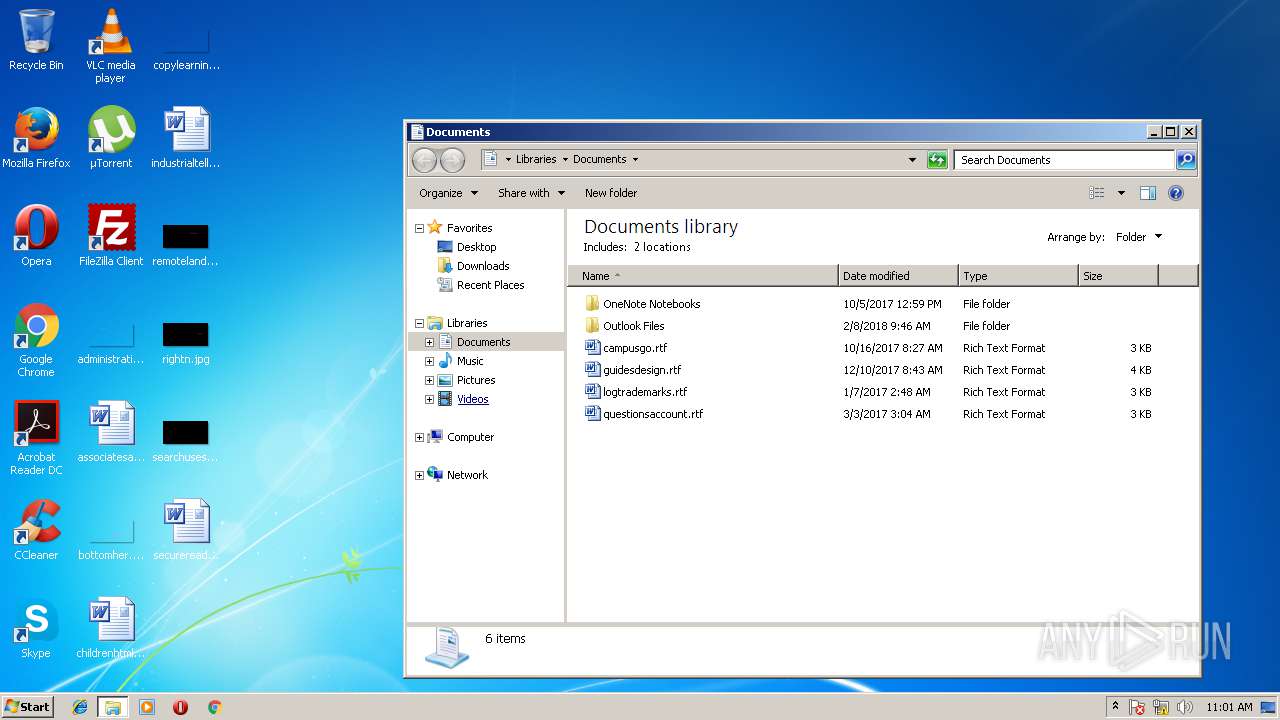This screenshot has height=720, width=1280.
Task: Change view with the view icon
Action: pyautogui.click(x=1097, y=193)
